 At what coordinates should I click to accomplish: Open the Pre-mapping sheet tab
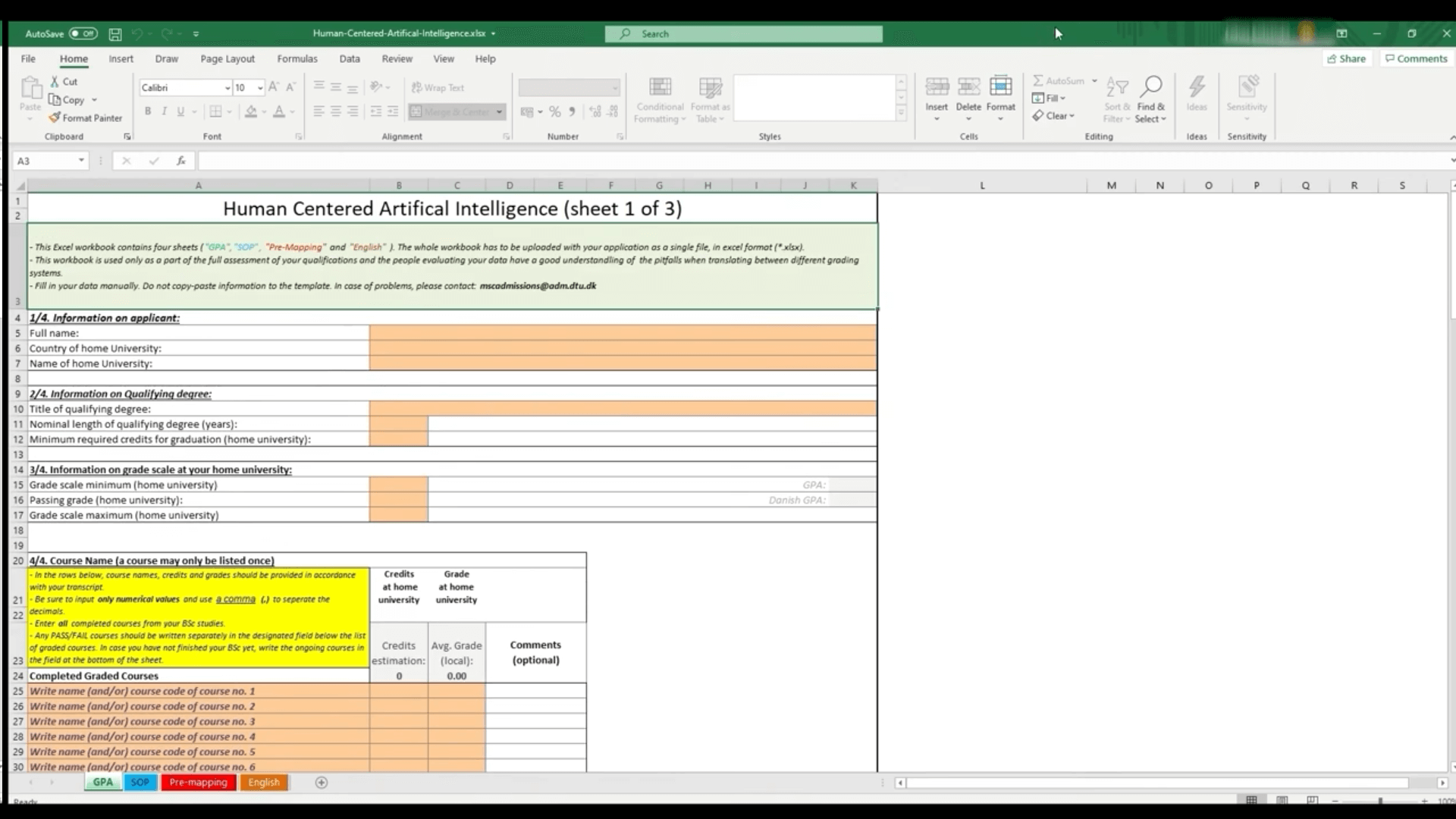(198, 782)
